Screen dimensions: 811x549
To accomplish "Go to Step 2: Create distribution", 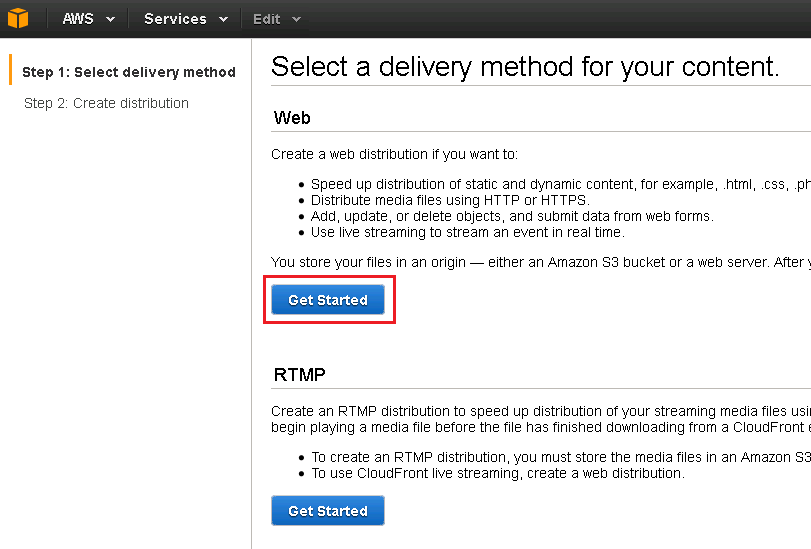I will (106, 103).
